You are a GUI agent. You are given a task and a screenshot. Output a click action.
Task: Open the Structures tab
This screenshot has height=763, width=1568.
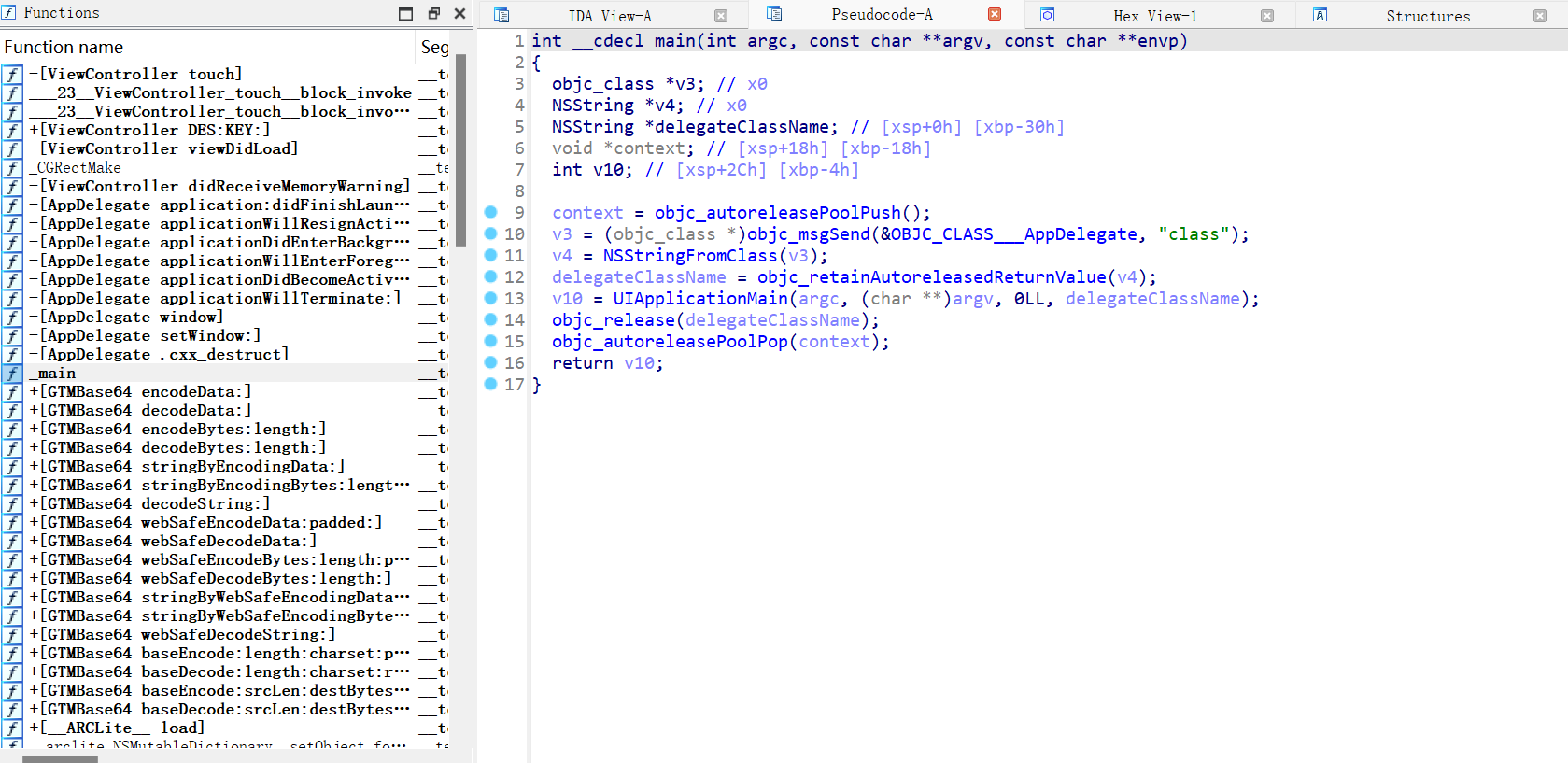(x=1427, y=16)
